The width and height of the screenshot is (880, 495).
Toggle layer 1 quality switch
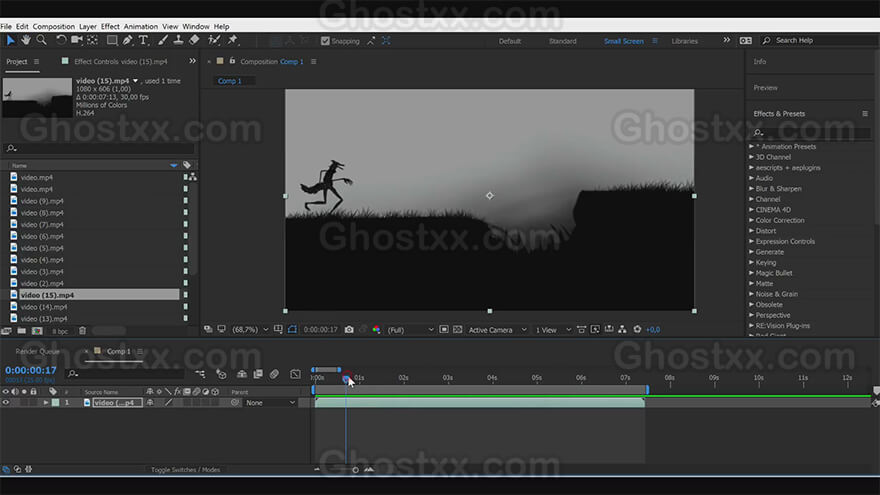(168, 402)
